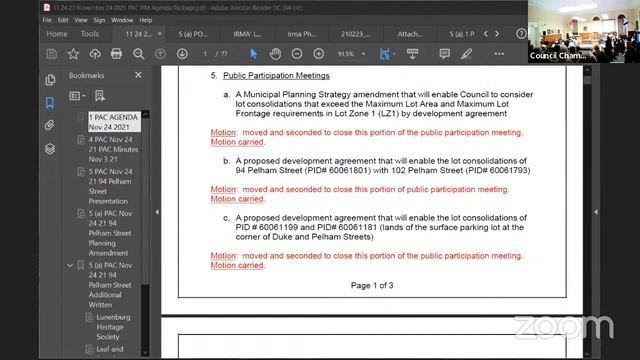
Task: Close the 11 24 2 document tab
Action: coord(160,34)
